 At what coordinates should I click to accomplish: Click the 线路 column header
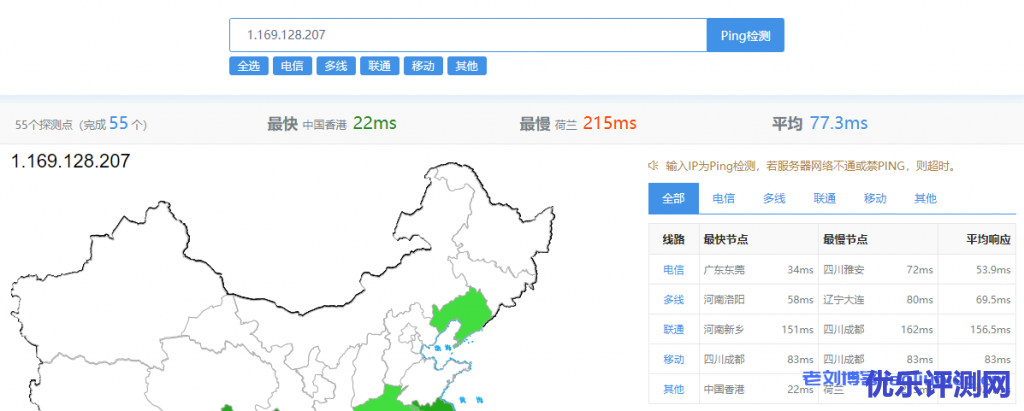click(x=673, y=240)
